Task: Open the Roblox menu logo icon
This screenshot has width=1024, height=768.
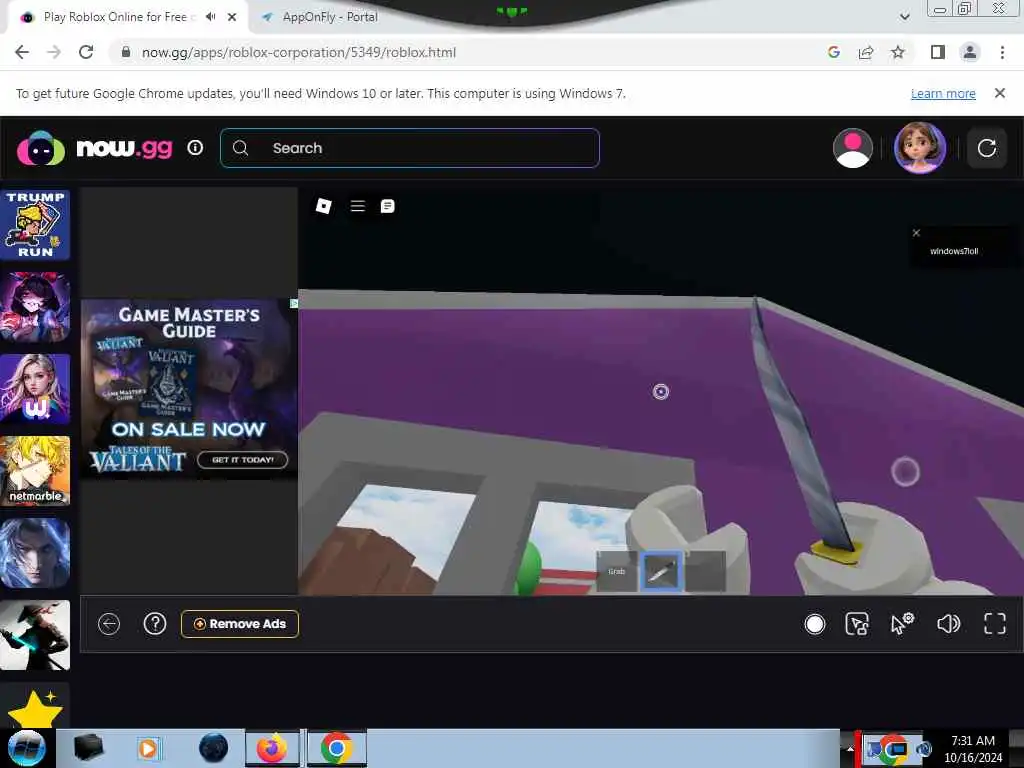Action: coord(323,206)
